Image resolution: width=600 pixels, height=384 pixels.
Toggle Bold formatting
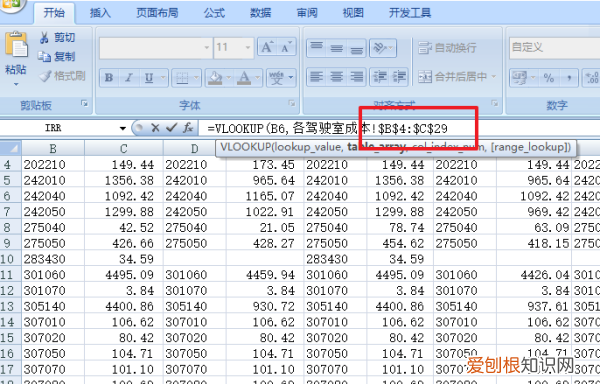pyautogui.click(x=109, y=78)
